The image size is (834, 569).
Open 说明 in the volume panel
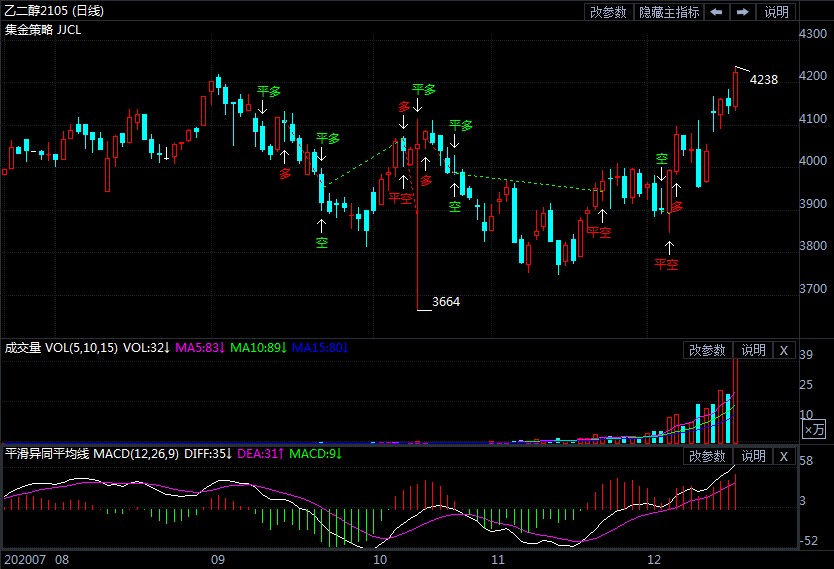pos(753,350)
